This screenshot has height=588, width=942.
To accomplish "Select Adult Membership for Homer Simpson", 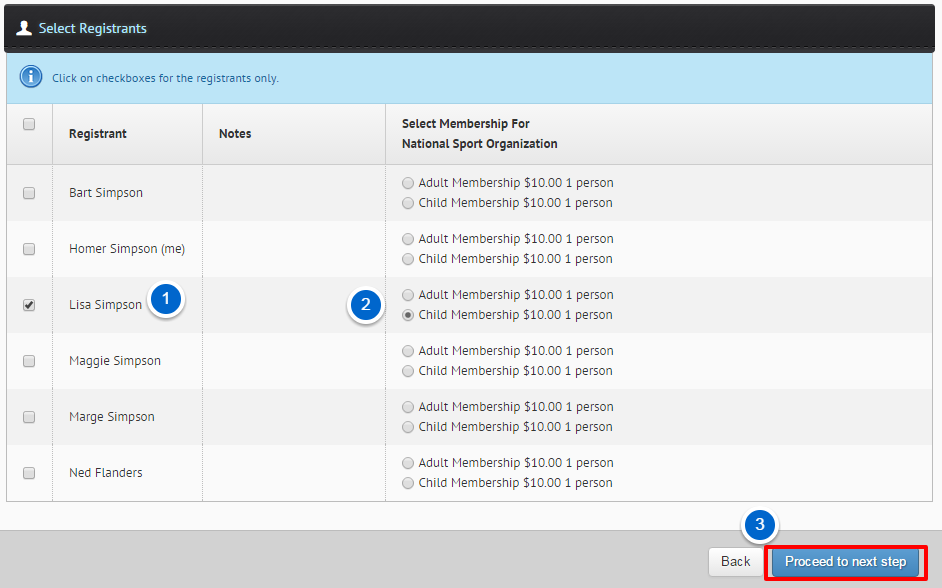I will pos(408,239).
